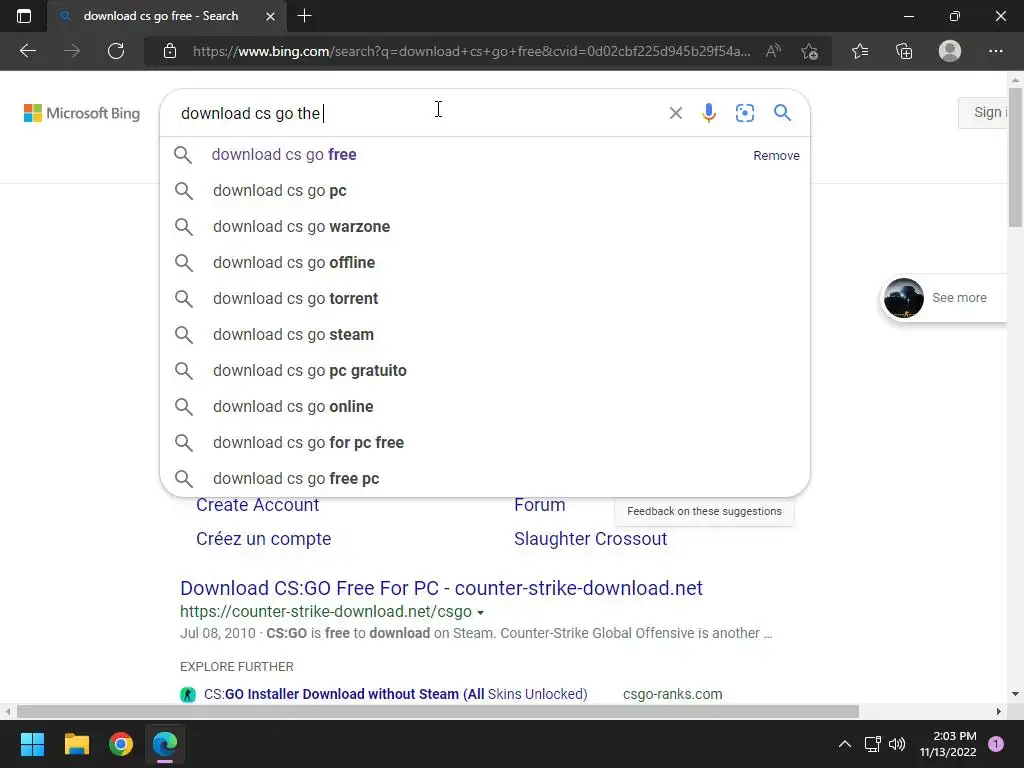Choose suggestion 'download cs go torrent'
This screenshot has width=1024, height=768.
[485, 298]
